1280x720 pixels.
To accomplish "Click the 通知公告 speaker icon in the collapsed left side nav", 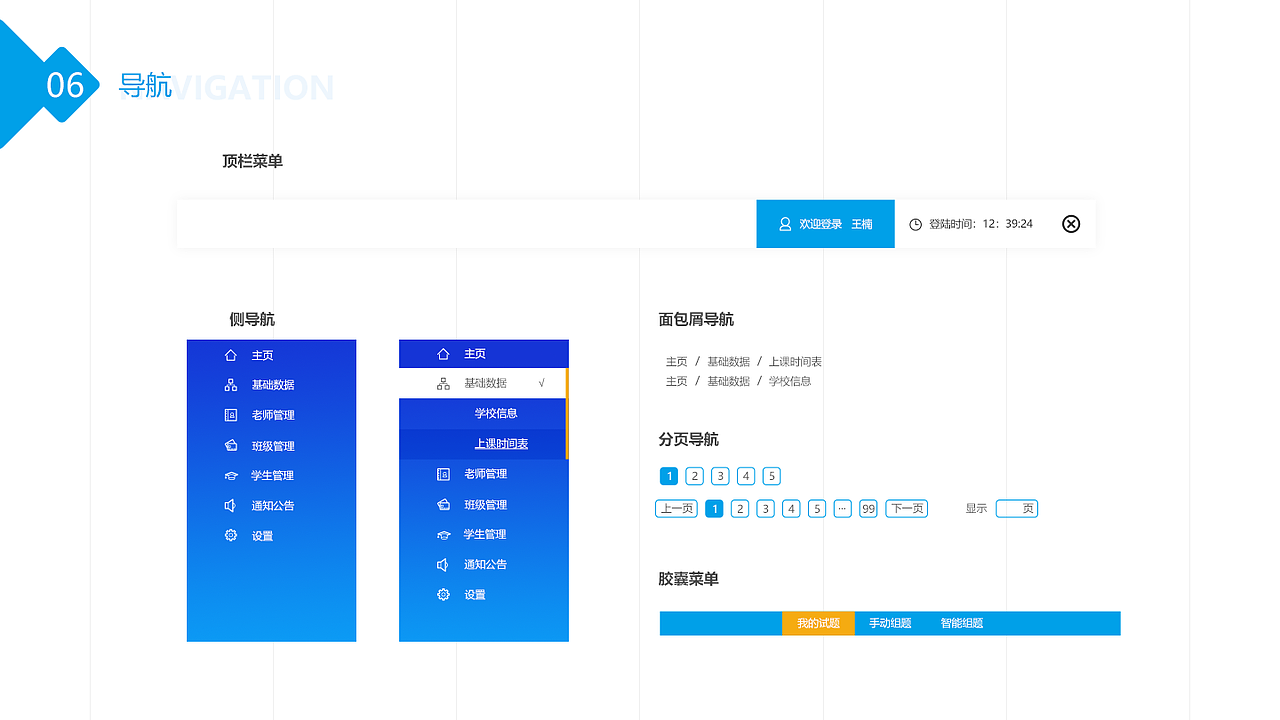I will coord(230,506).
